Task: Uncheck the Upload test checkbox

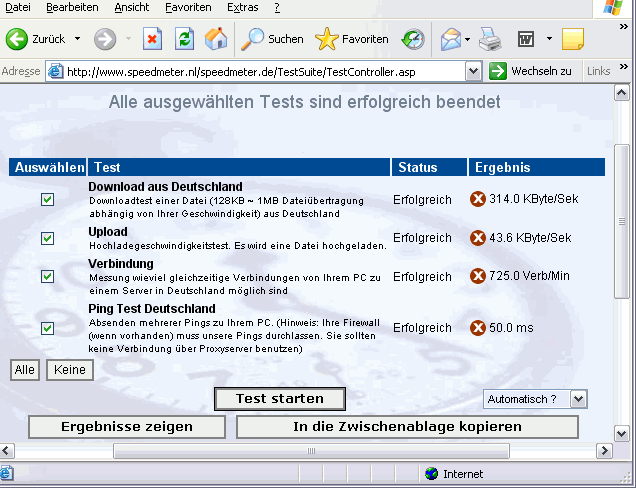Action: pos(47,238)
